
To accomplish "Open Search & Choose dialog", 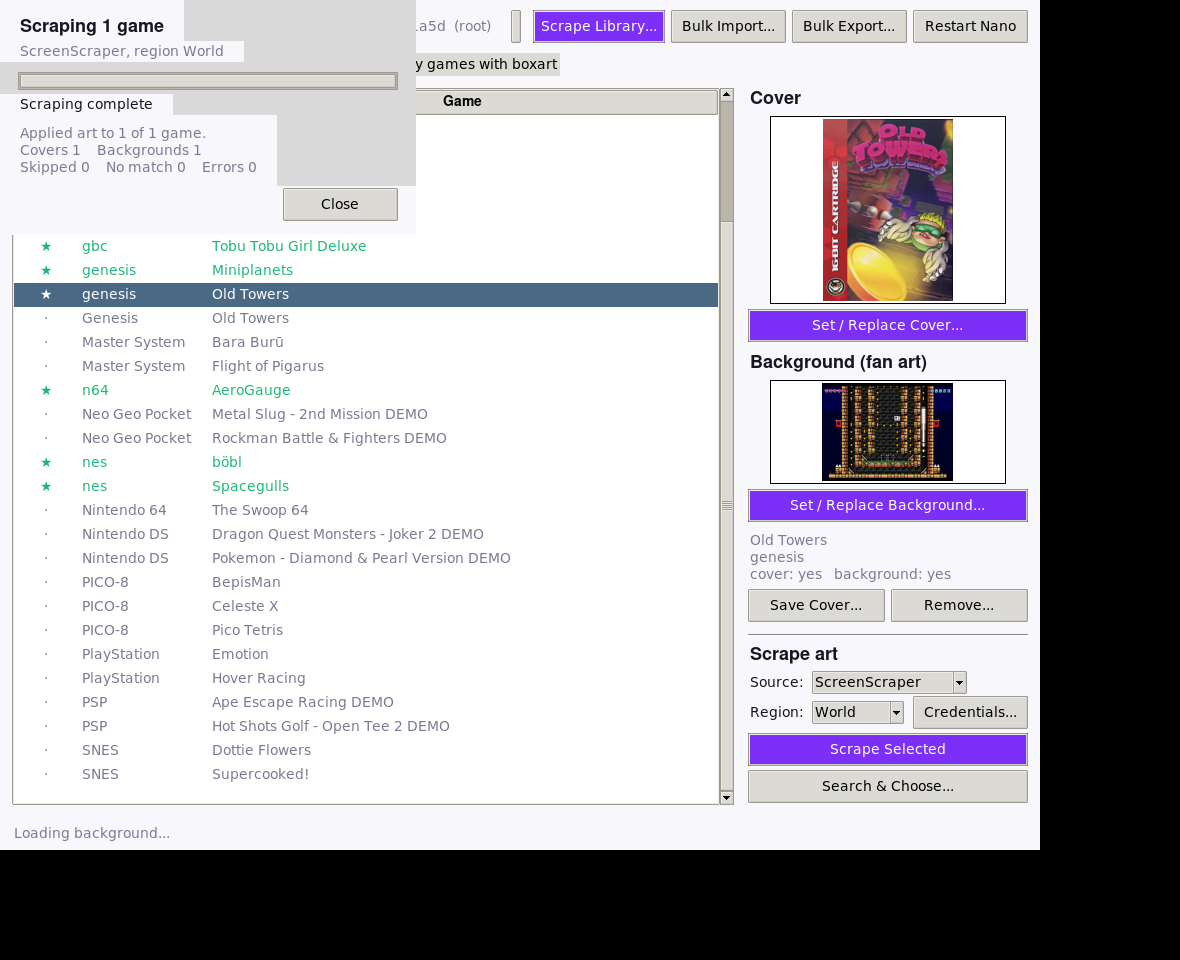I will point(887,785).
